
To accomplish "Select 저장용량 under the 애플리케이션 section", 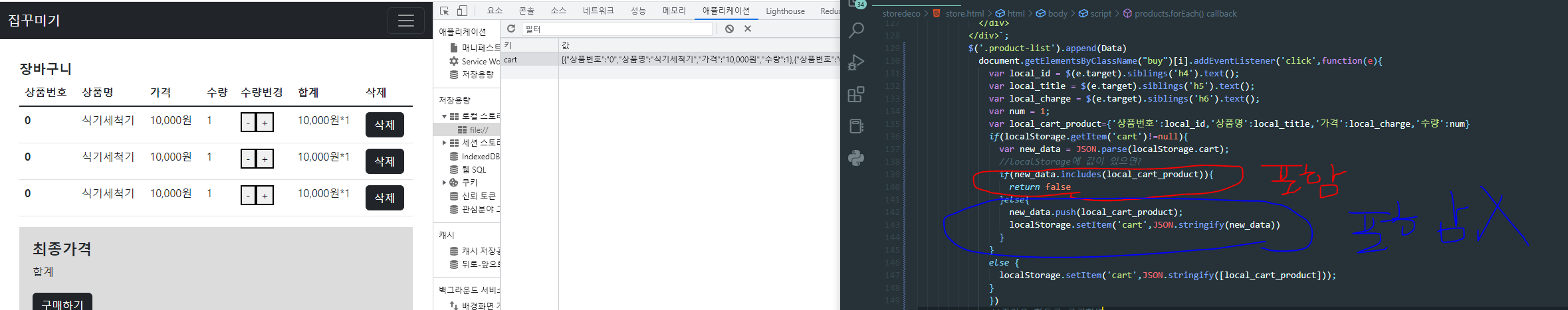I will click(x=472, y=74).
